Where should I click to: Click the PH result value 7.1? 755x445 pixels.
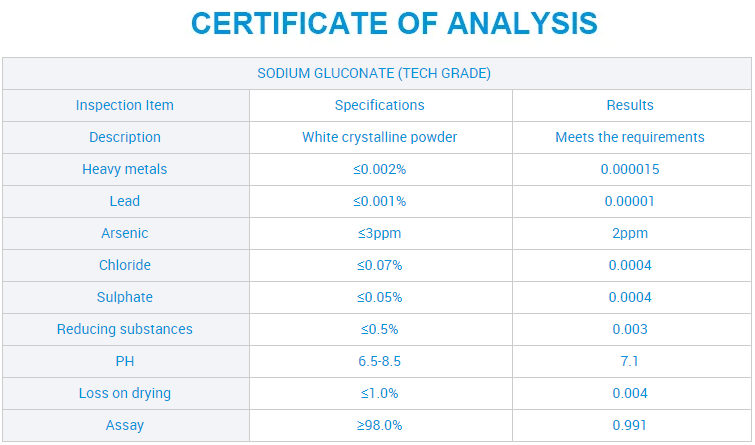click(x=630, y=361)
